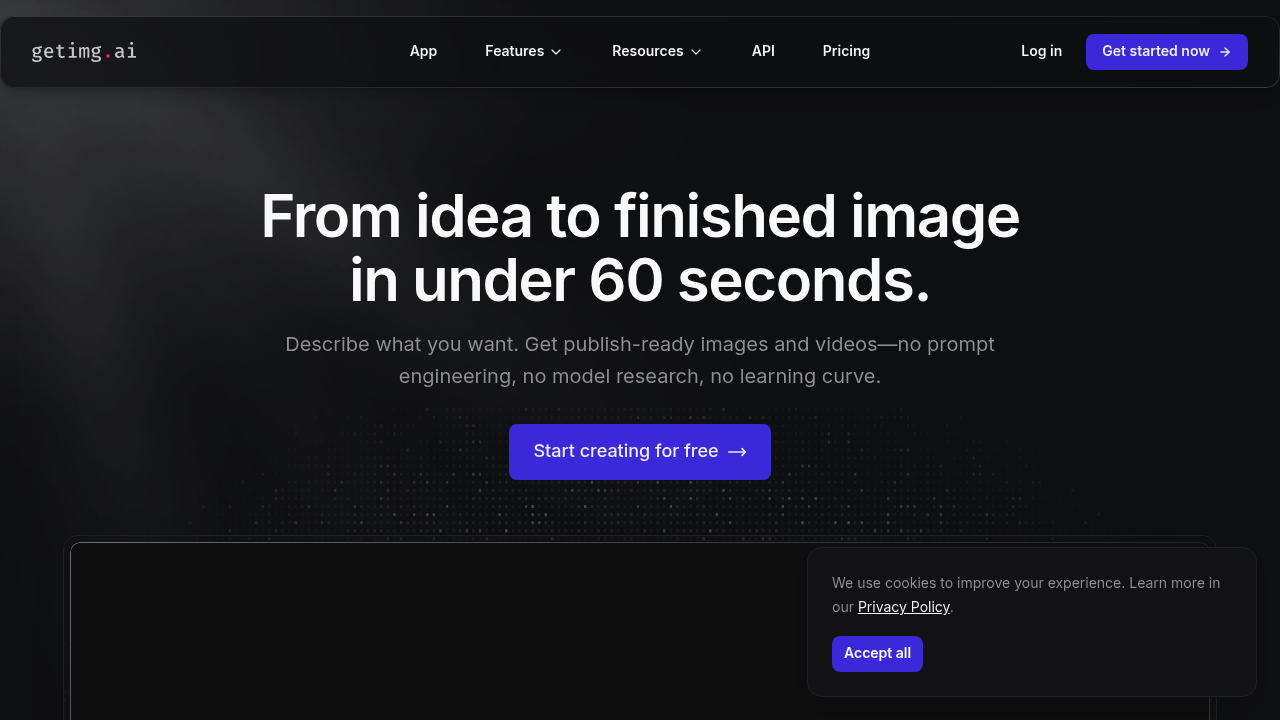This screenshot has height=720, width=1280.
Task: Open the Pricing page from navbar
Action: (846, 51)
